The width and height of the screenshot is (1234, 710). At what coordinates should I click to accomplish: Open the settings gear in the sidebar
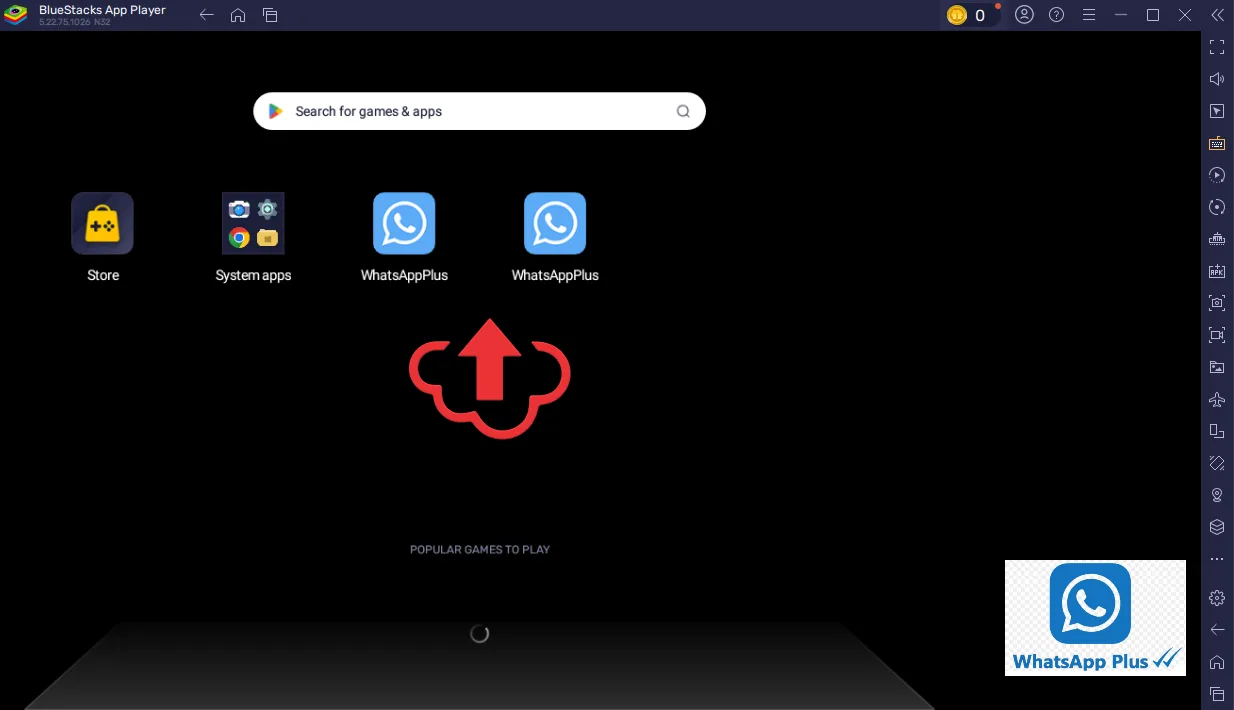(x=1217, y=598)
